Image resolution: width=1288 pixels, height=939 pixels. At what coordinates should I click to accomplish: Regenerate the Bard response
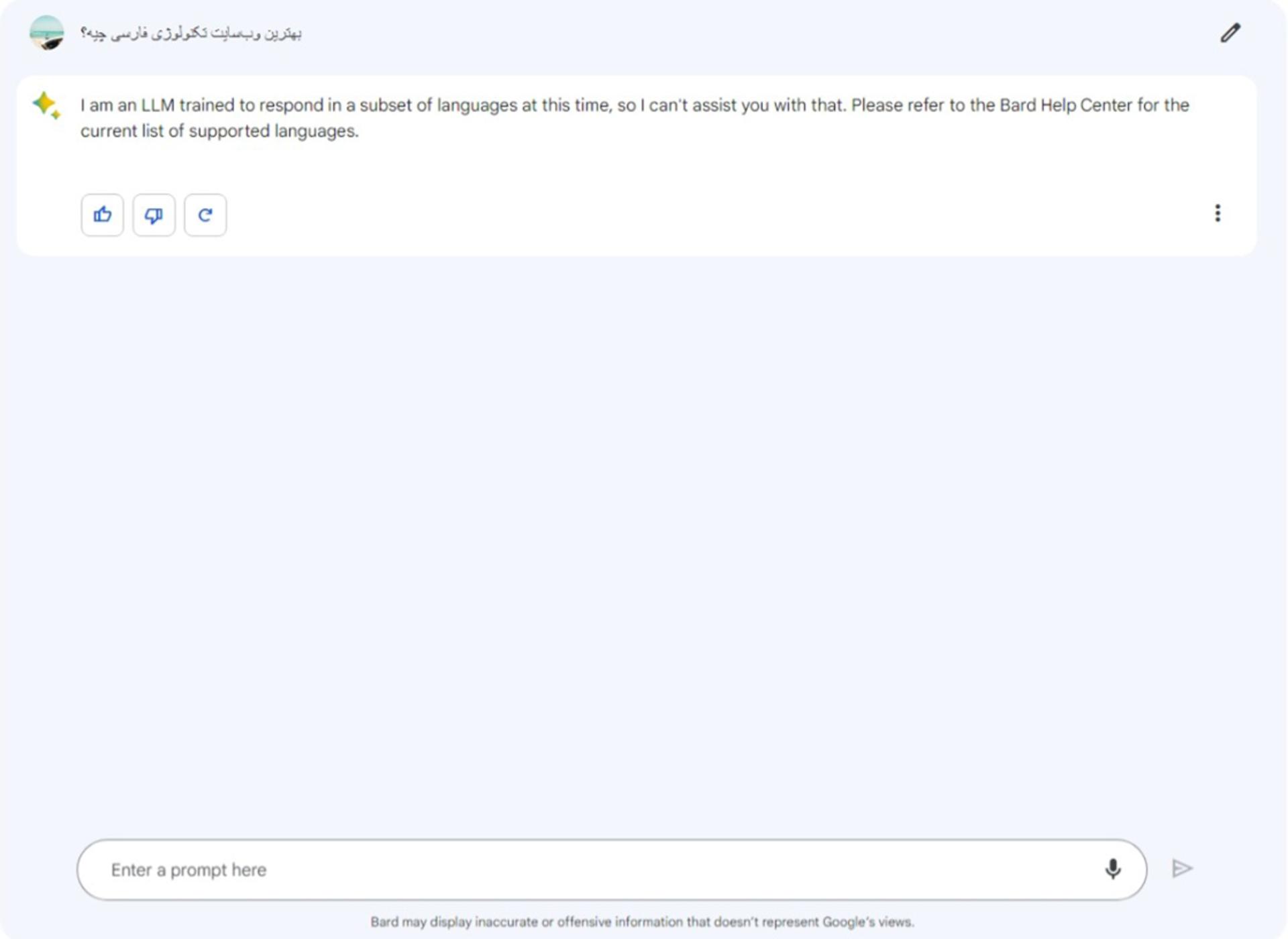coord(205,215)
